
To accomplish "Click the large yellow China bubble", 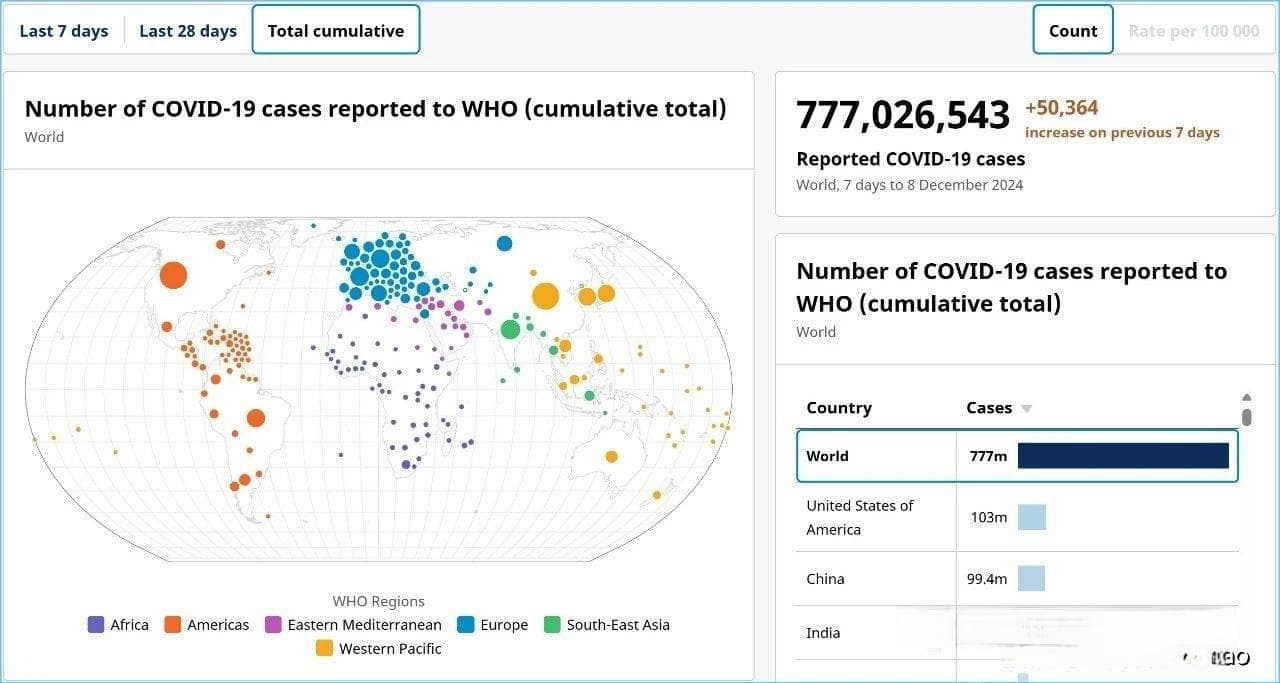I will coord(545,296).
